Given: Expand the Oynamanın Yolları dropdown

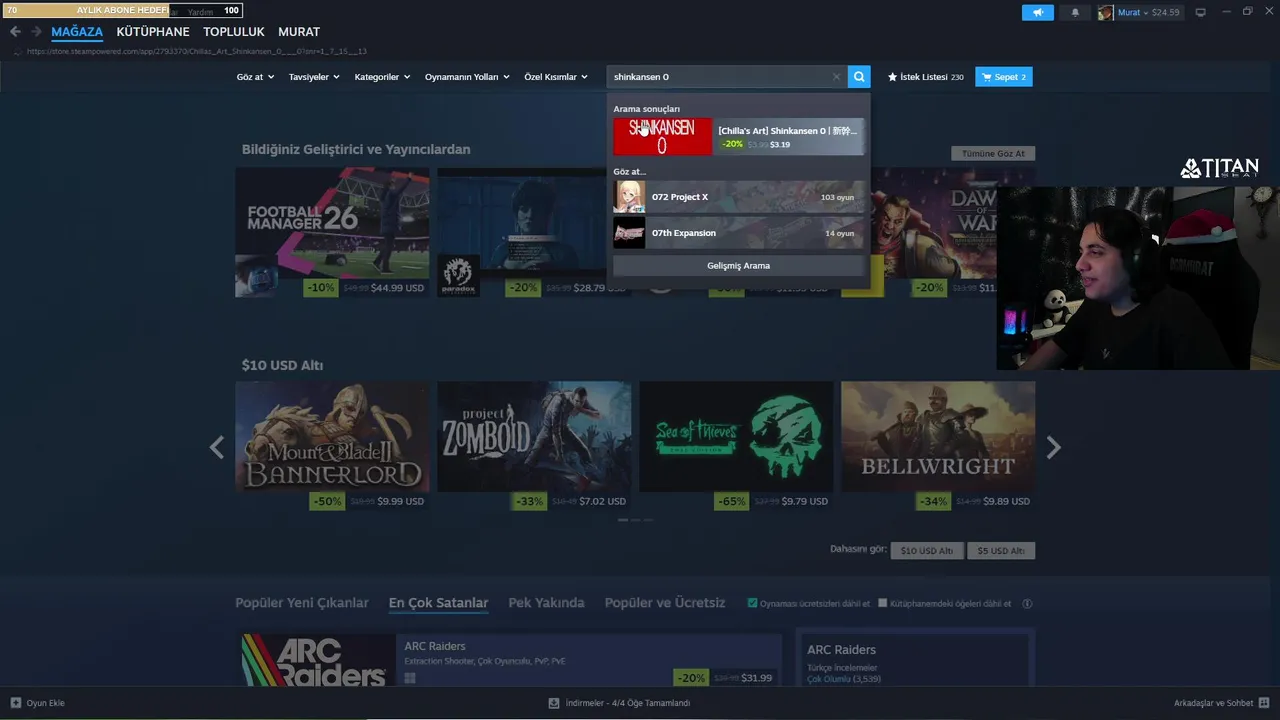Looking at the screenshot, I should tap(467, 77).
